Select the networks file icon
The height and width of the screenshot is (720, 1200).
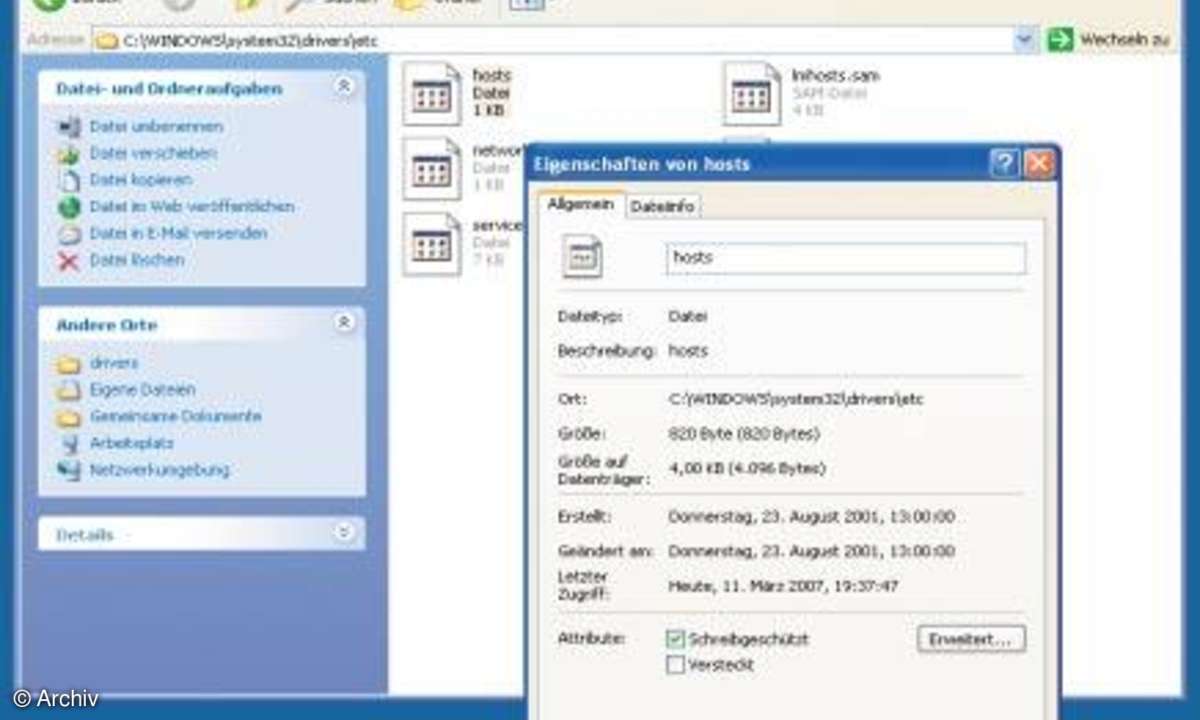tap(432, 169)
